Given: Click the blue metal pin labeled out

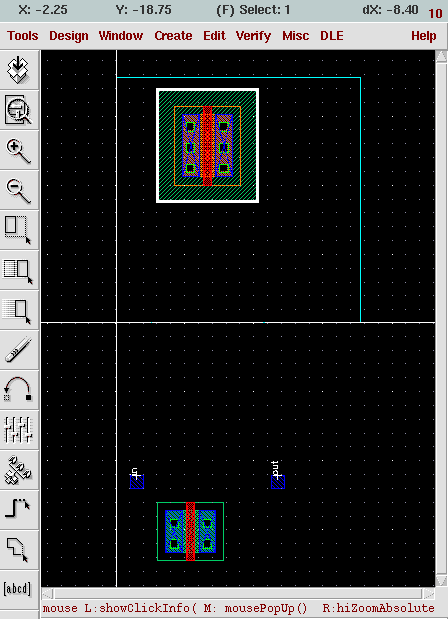Looking at the screenshot, I should (x=278, y=482).
